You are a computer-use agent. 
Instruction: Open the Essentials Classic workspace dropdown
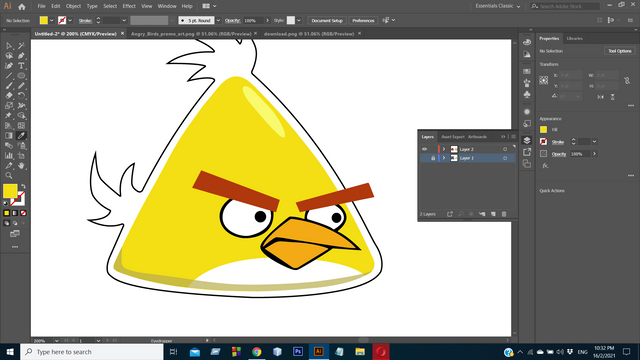[x=498, y=6]
